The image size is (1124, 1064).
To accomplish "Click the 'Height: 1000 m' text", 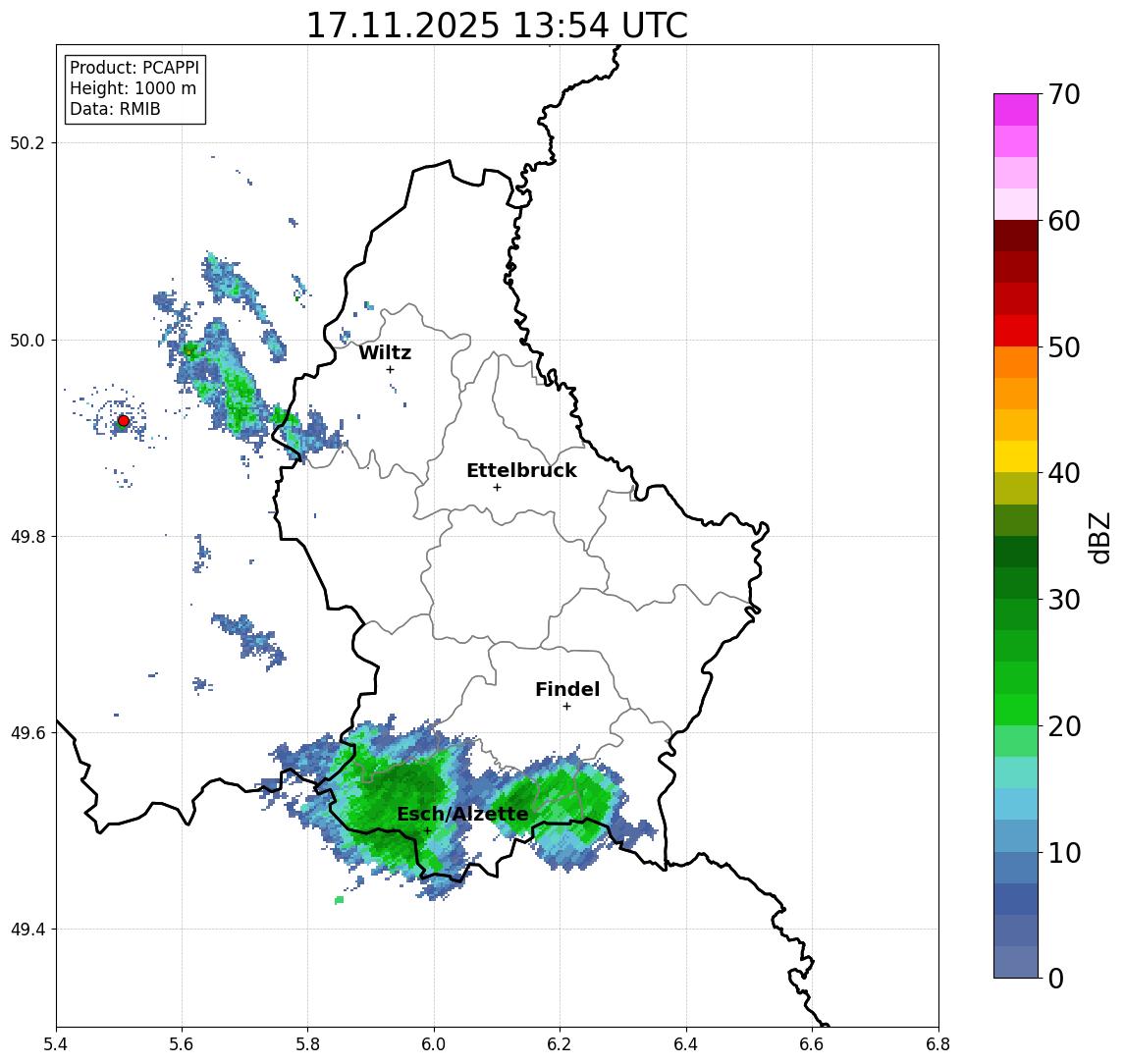I will click(133, 88).
